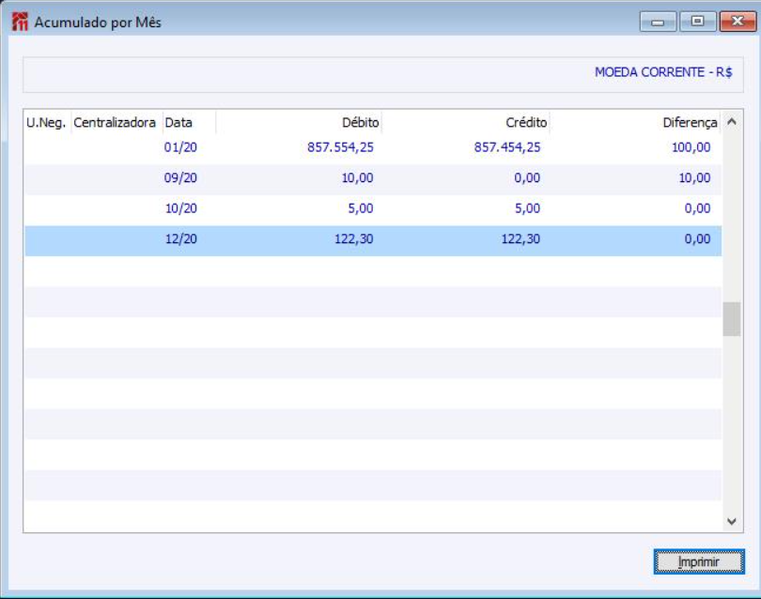Sort by the Débito column header

click(x=298, y=122)
